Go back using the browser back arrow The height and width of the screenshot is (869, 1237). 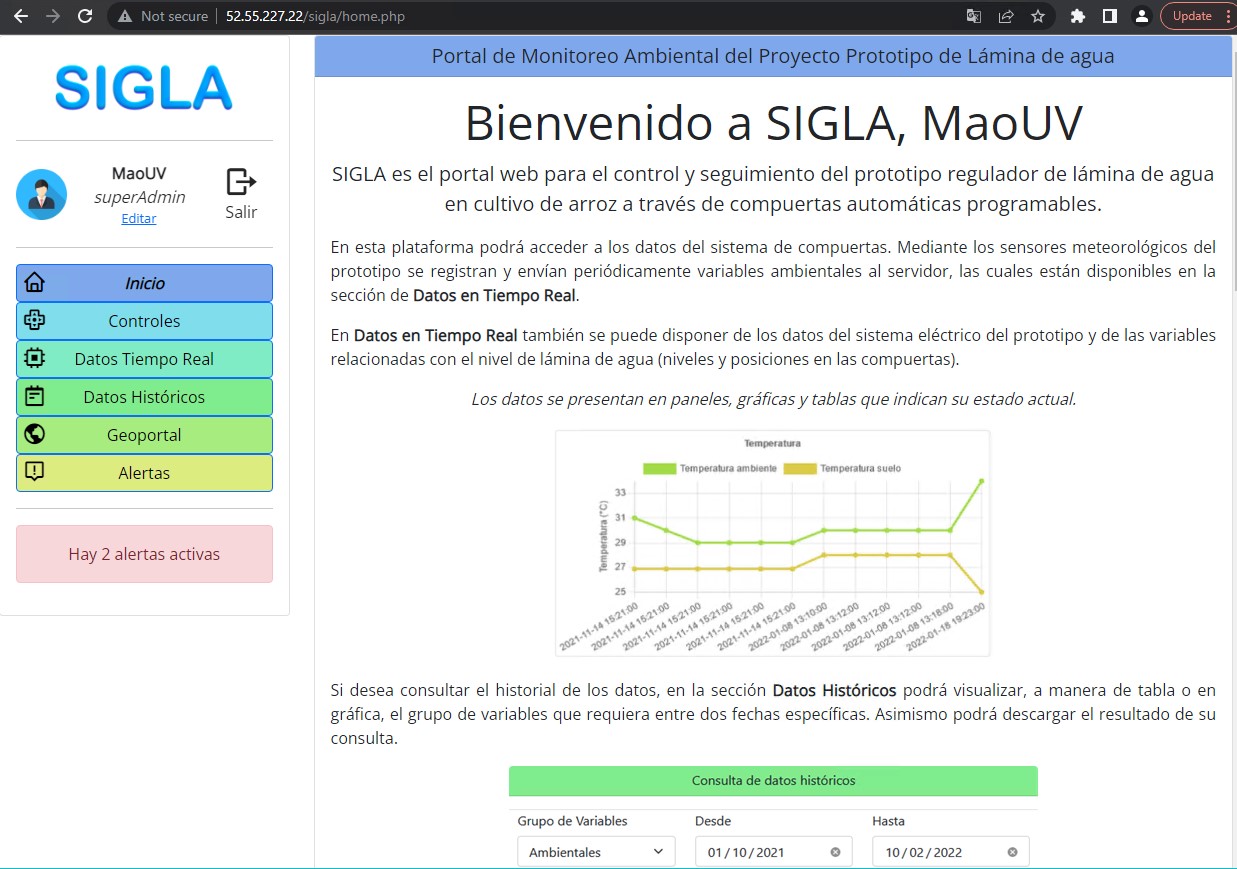(x=21, y=16)
